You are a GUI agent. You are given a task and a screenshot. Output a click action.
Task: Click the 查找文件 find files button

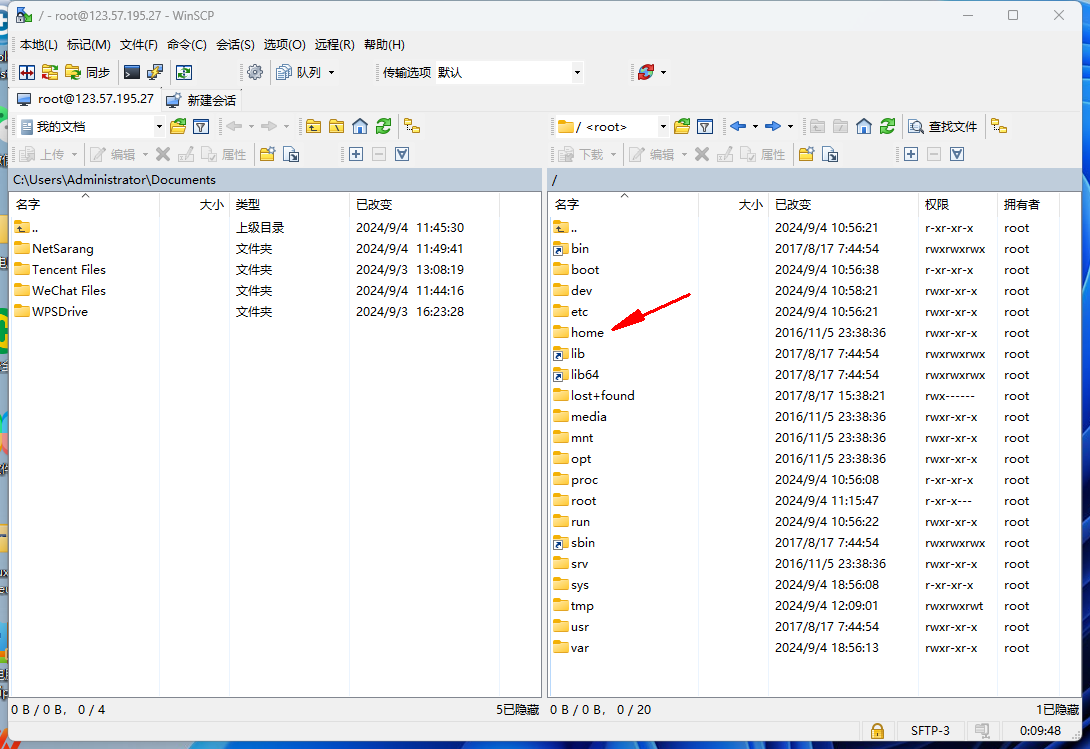(x=943, y=127)
